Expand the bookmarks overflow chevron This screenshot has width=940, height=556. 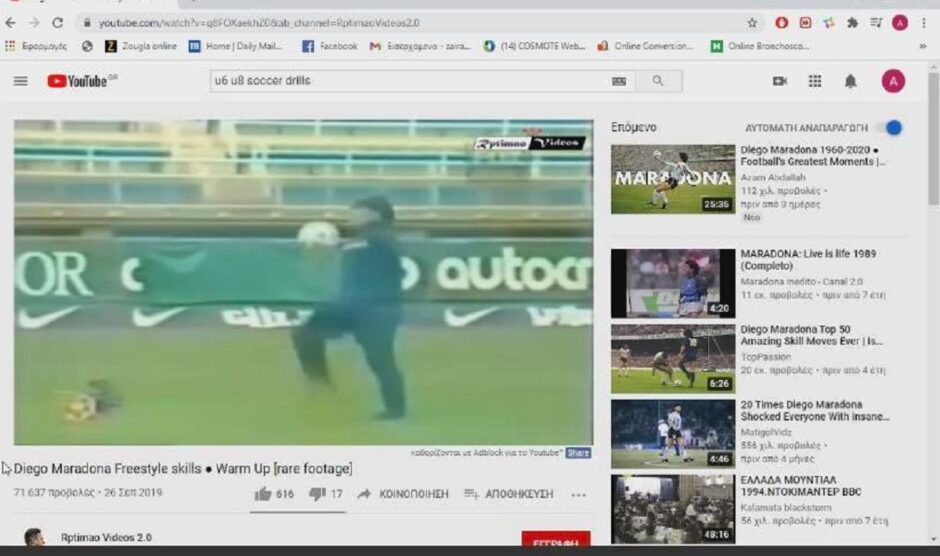pyautogui.click(x=923, y=46)
